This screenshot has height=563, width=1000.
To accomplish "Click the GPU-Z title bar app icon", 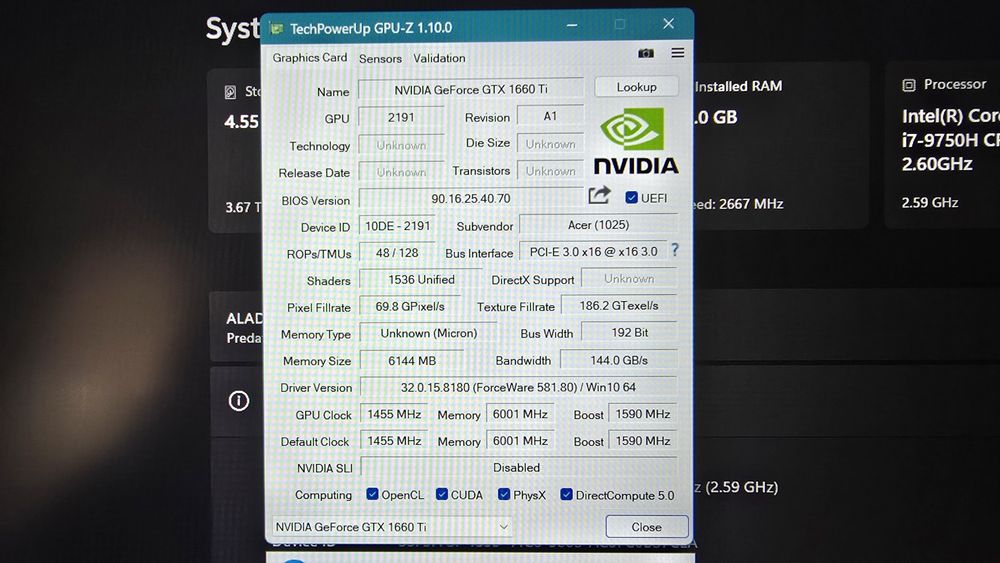I will pos(276,28).
